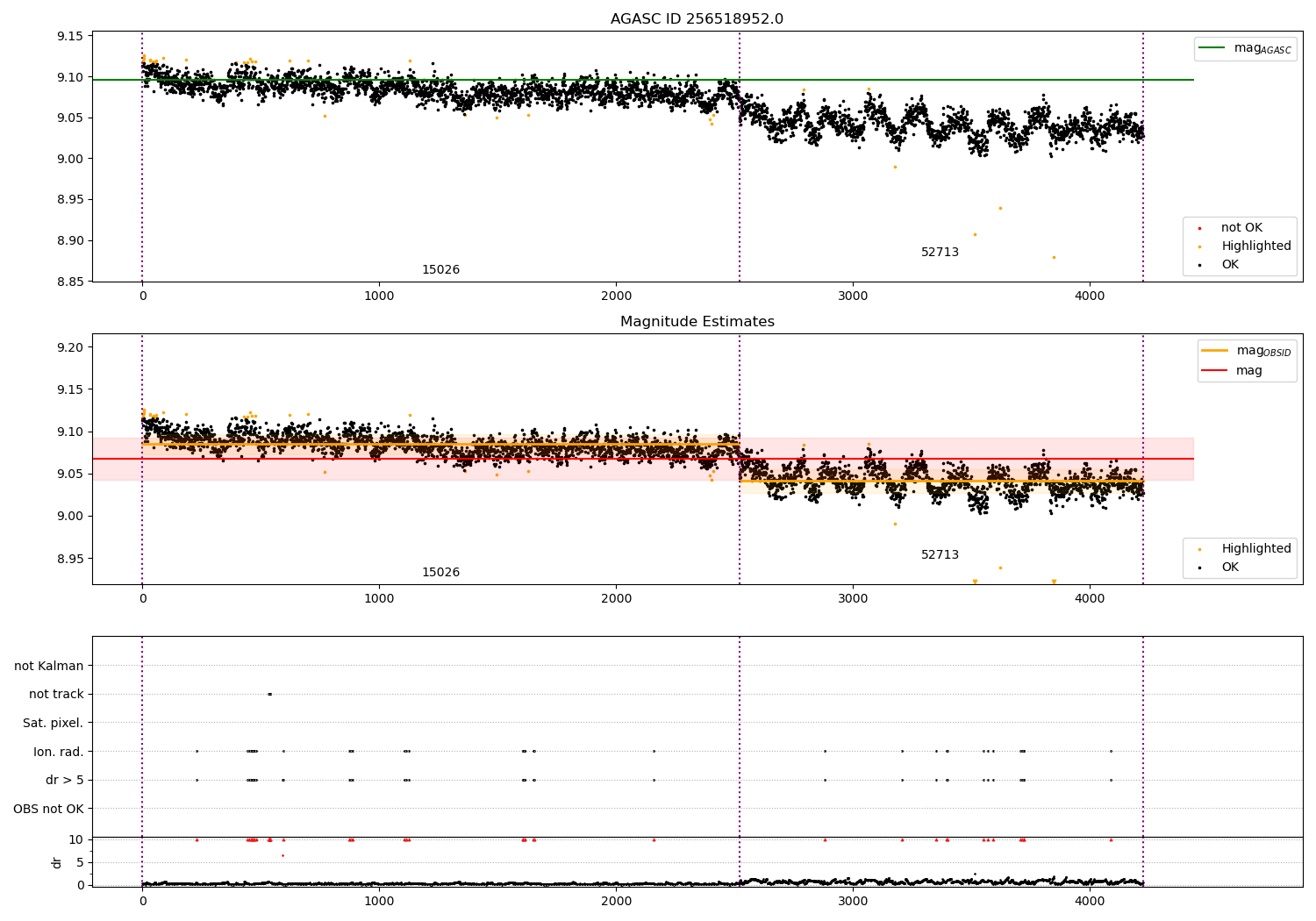Click the orange mag OBSID line sample in legend
Screen dimensions: 1316x921
pyautogui.click(x=1214, y=351)
